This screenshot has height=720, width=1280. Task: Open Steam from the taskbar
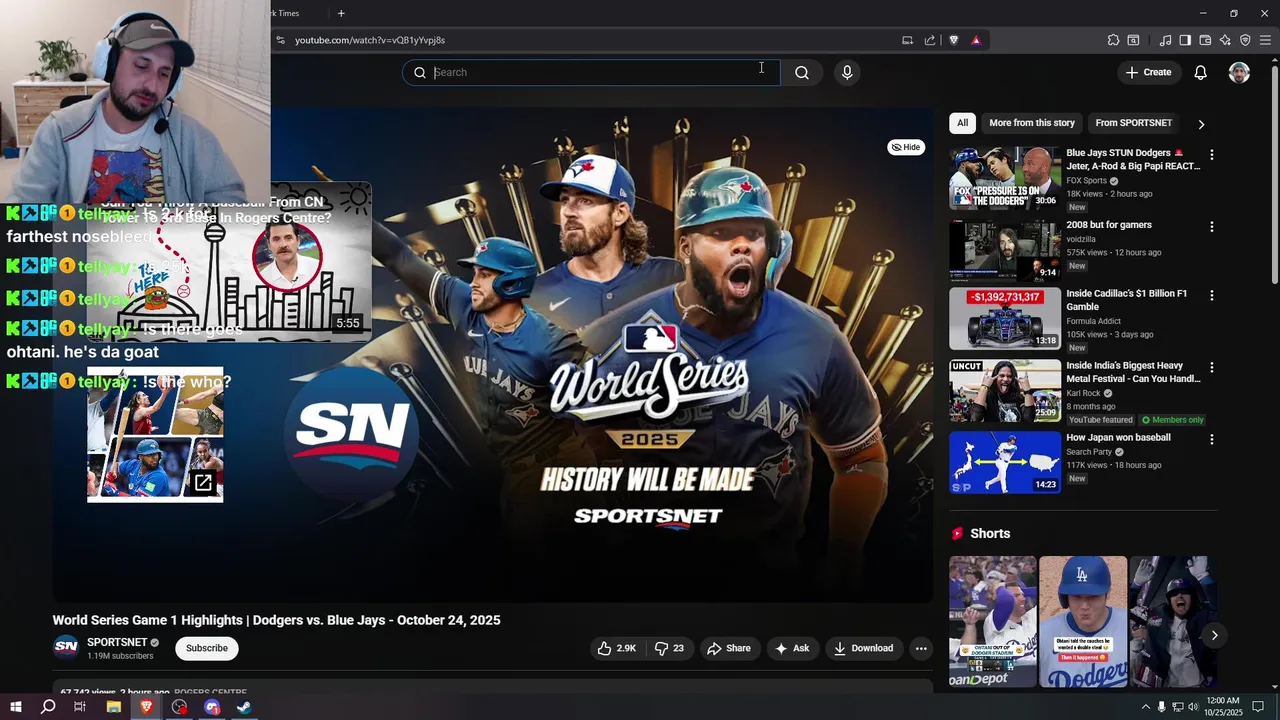pyautogui.click(x=244, y=707)
